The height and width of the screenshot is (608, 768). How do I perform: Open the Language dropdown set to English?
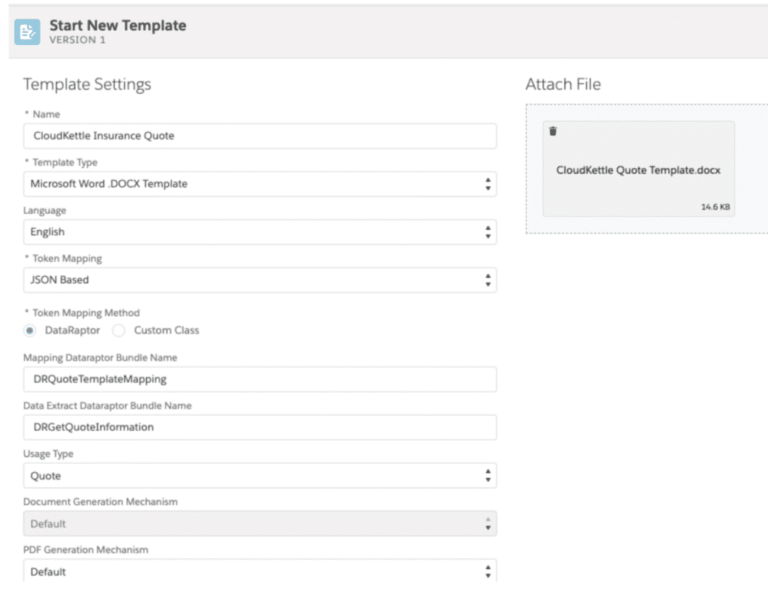pyautogui.click(x=260, y=232)
